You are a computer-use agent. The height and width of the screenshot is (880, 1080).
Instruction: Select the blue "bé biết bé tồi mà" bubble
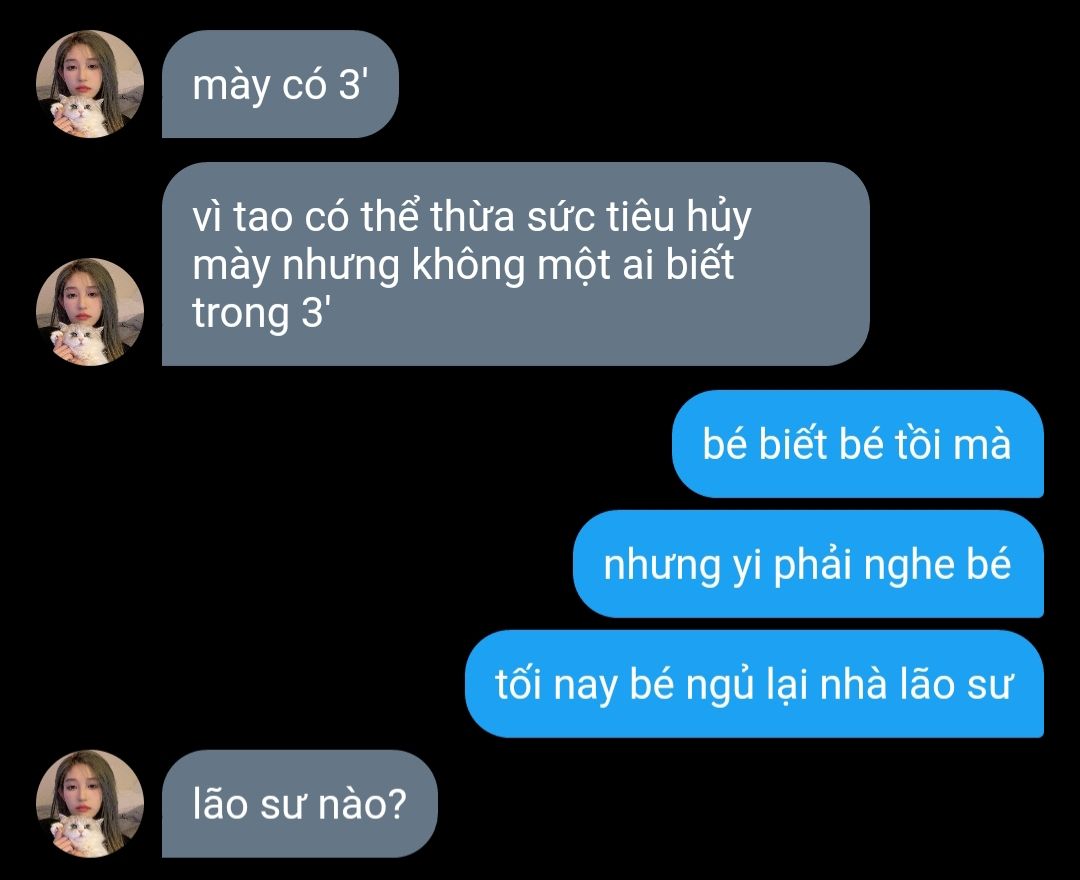(858, 444)
